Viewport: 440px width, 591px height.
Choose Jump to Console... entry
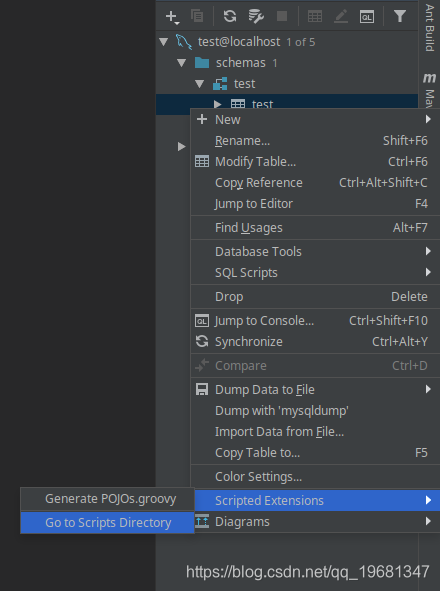315,321
